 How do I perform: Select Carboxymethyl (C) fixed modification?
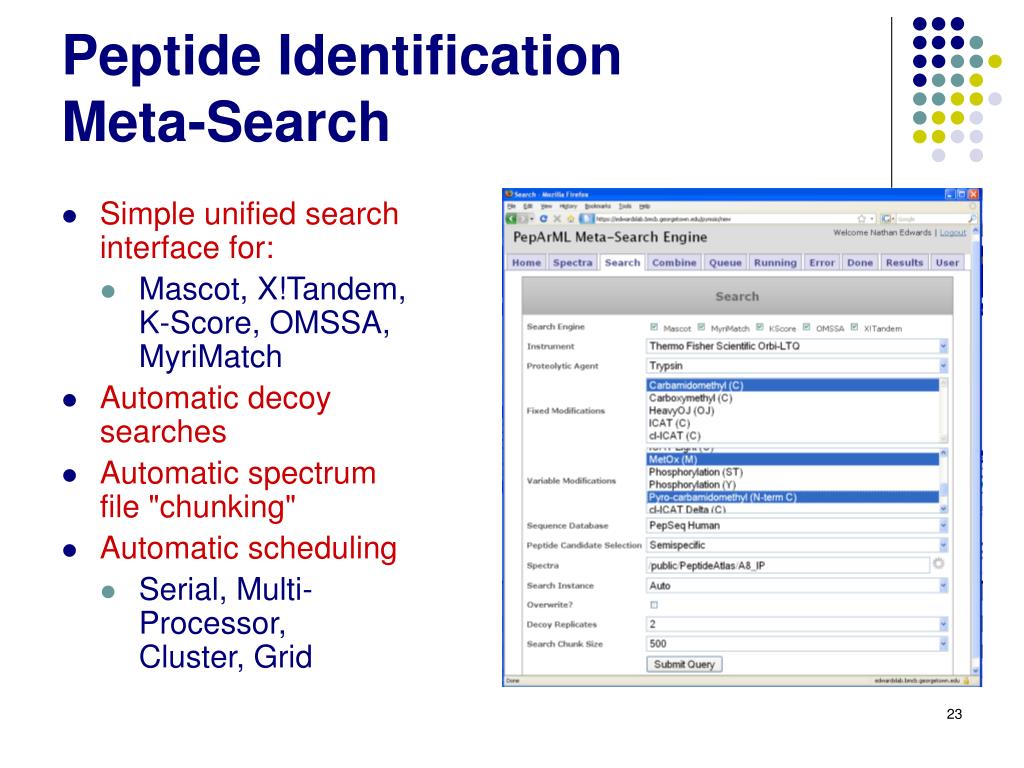pos(793,398)
